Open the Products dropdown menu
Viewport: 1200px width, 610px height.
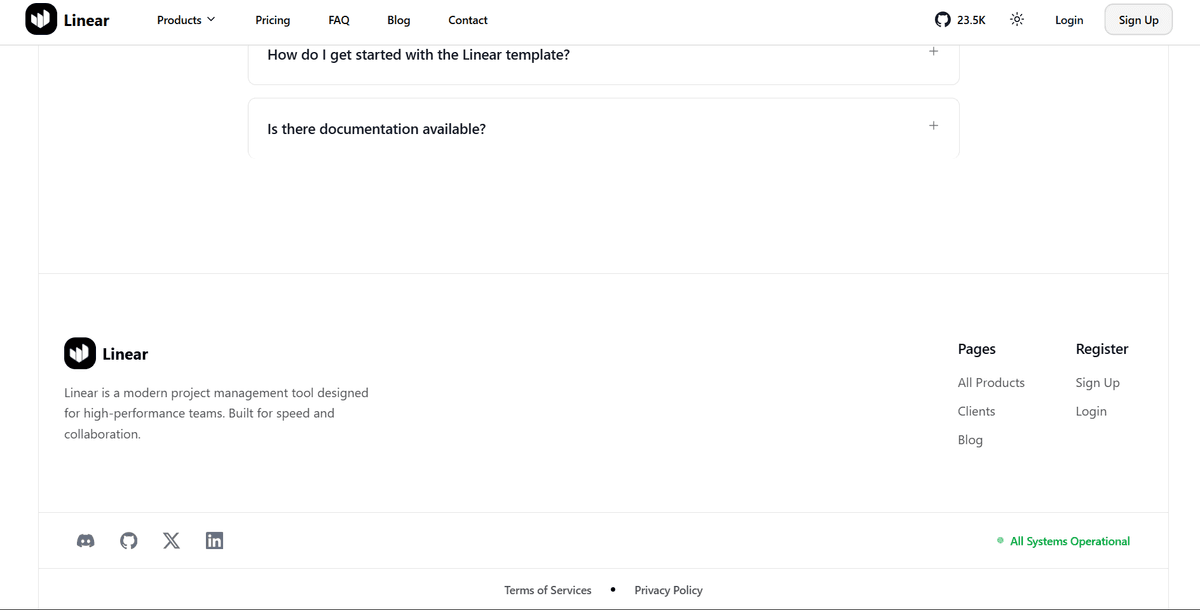coord(185,19)
